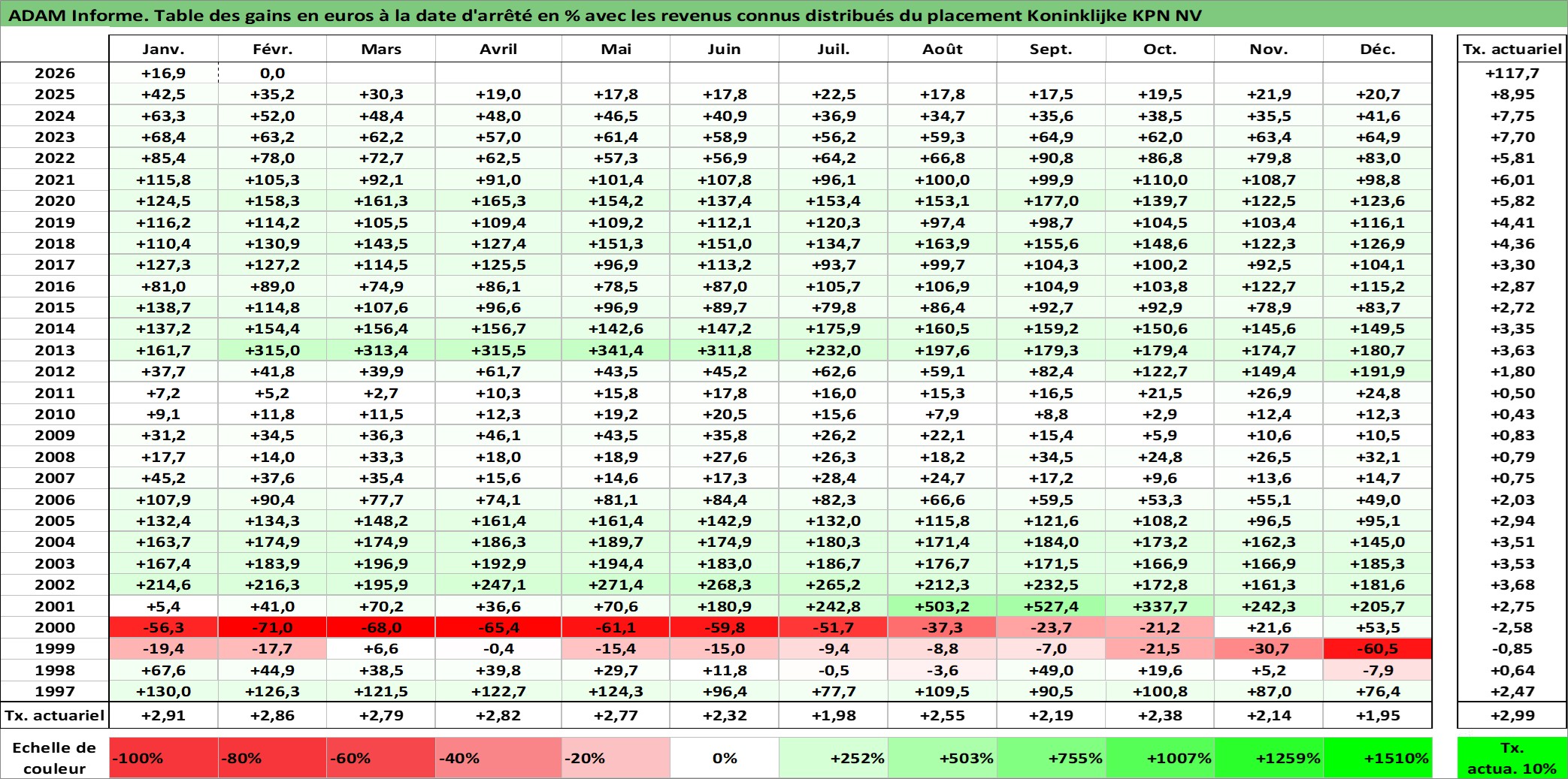Click the +1,95 December actuarial rate
The width and height of the screenshot is (1568, 779).
coord(1378,715)
